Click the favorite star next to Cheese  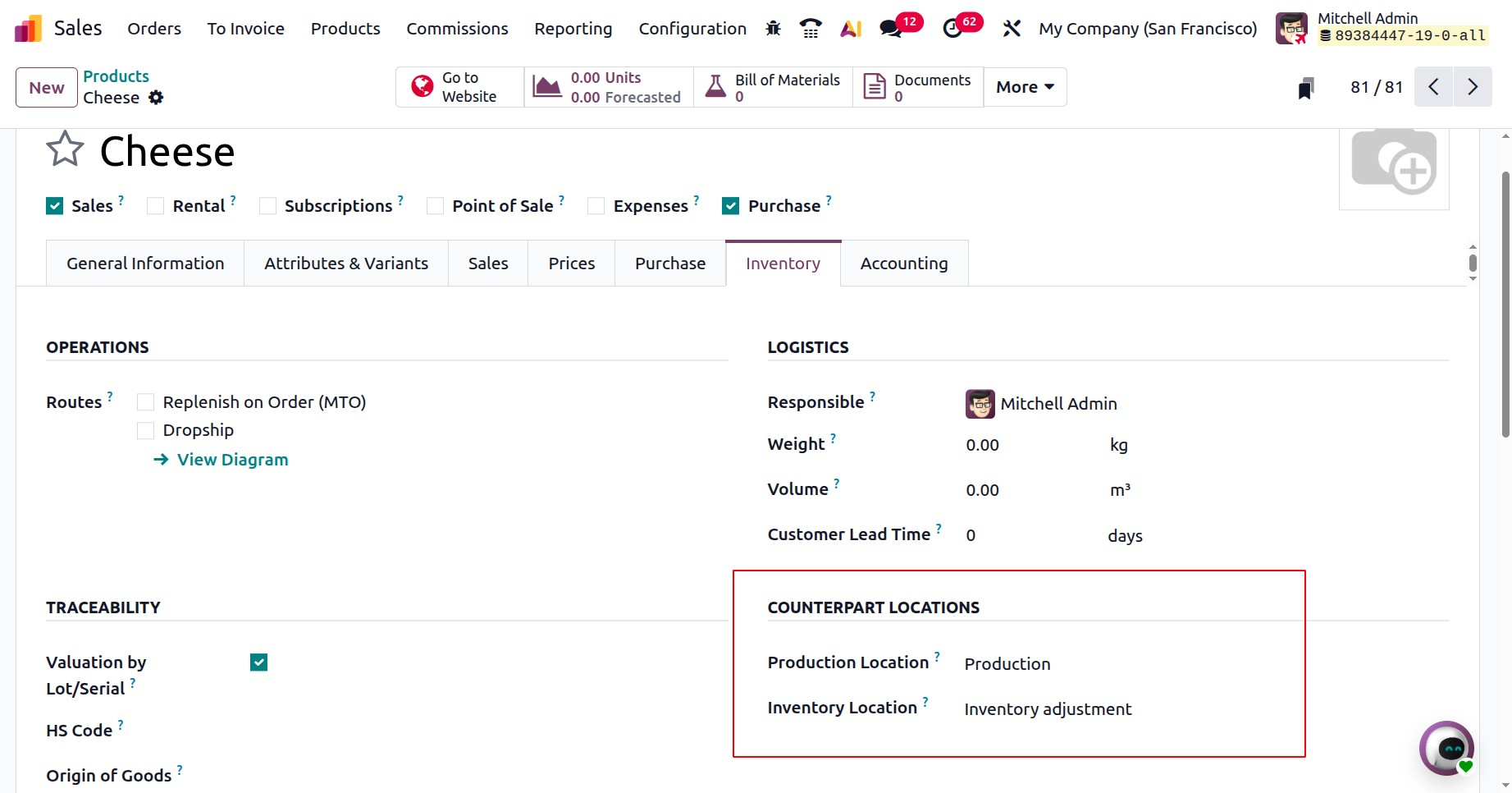(65, 149)
